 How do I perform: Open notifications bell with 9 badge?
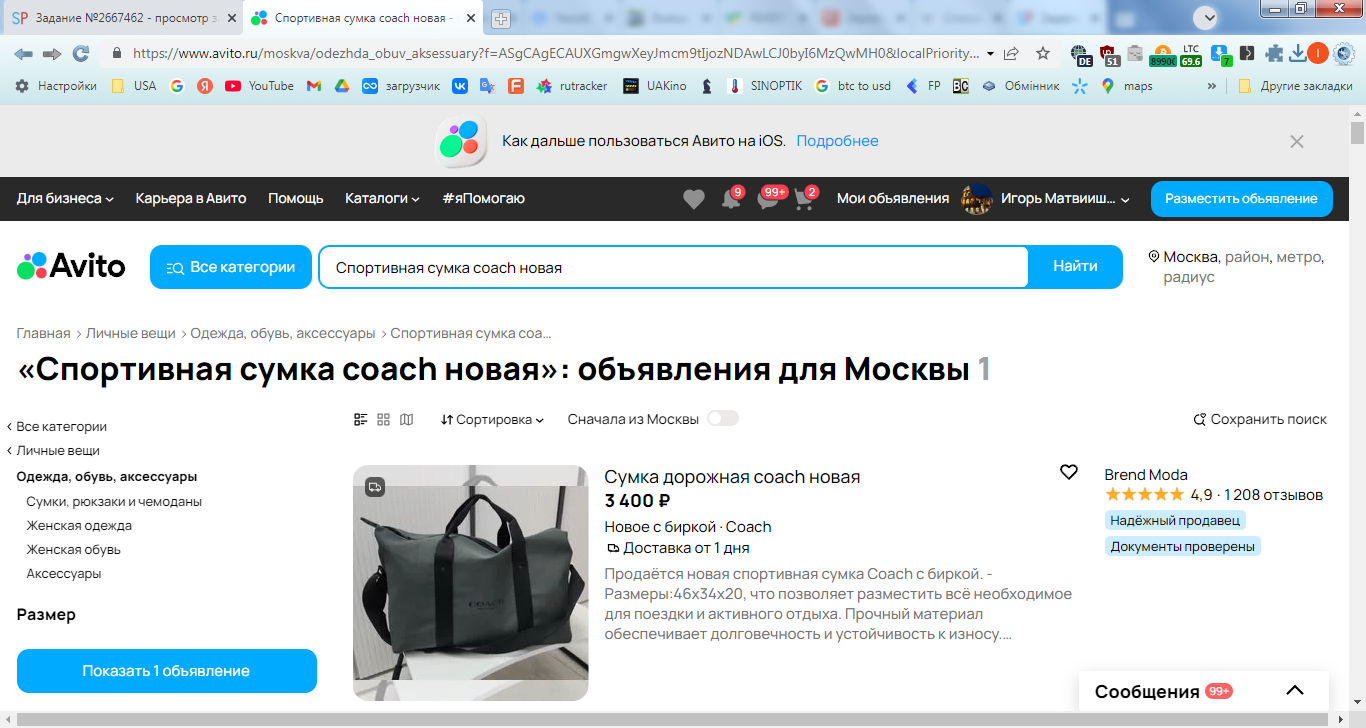732,199
